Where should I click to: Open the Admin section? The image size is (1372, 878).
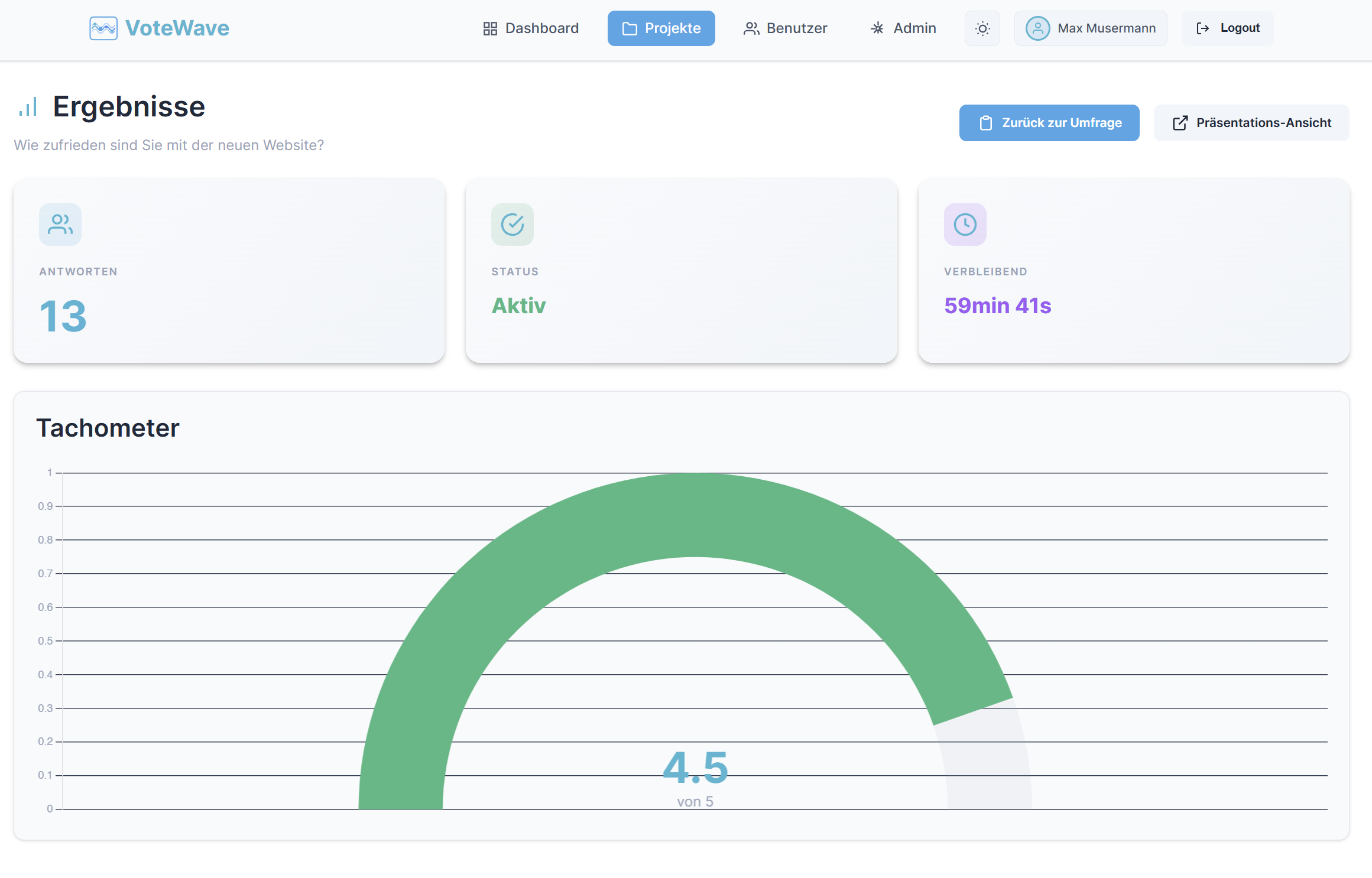tap(903, 28)
